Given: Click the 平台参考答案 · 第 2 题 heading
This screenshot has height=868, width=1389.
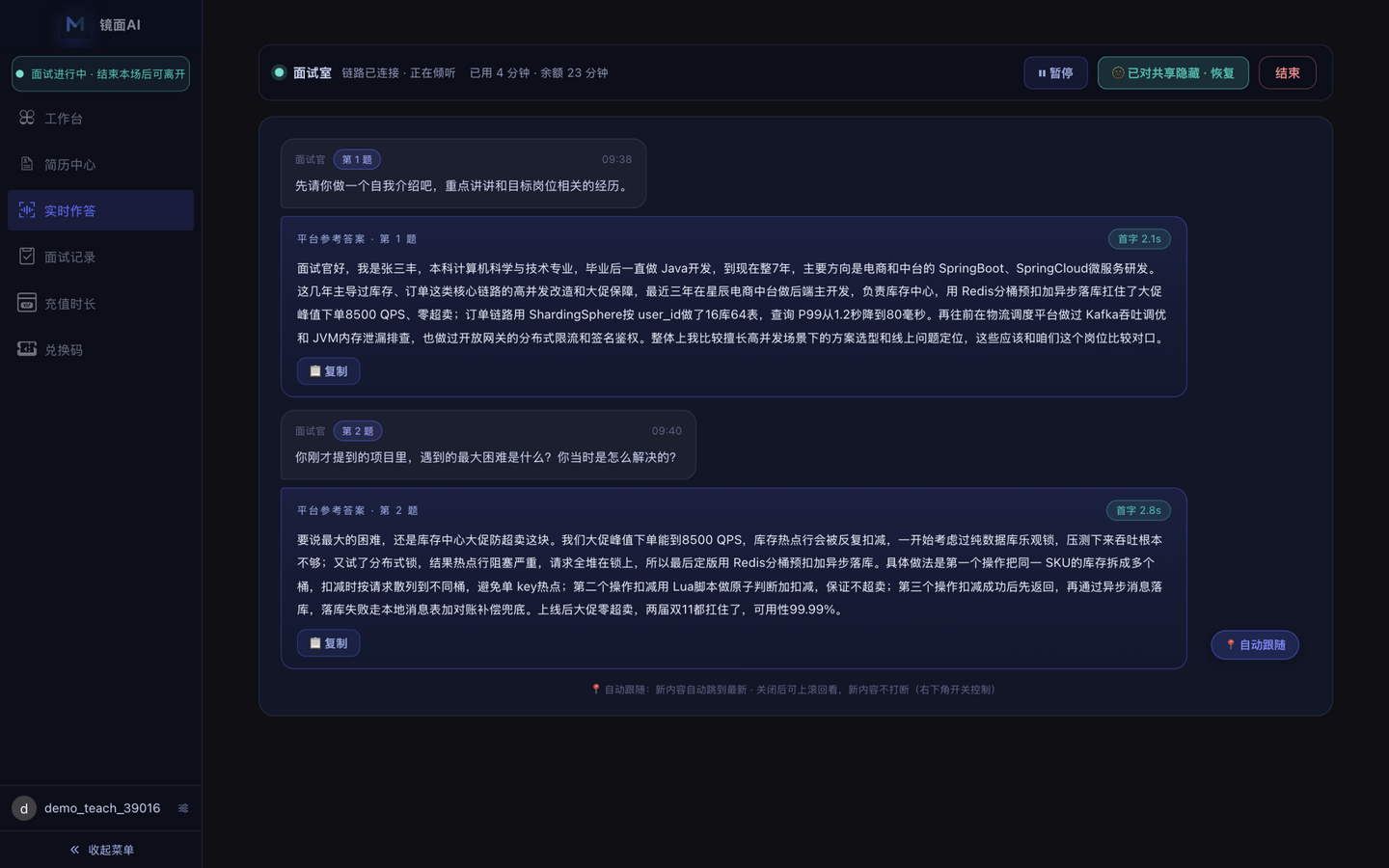Looking at the screenshot, I should (x=357, y=510).
